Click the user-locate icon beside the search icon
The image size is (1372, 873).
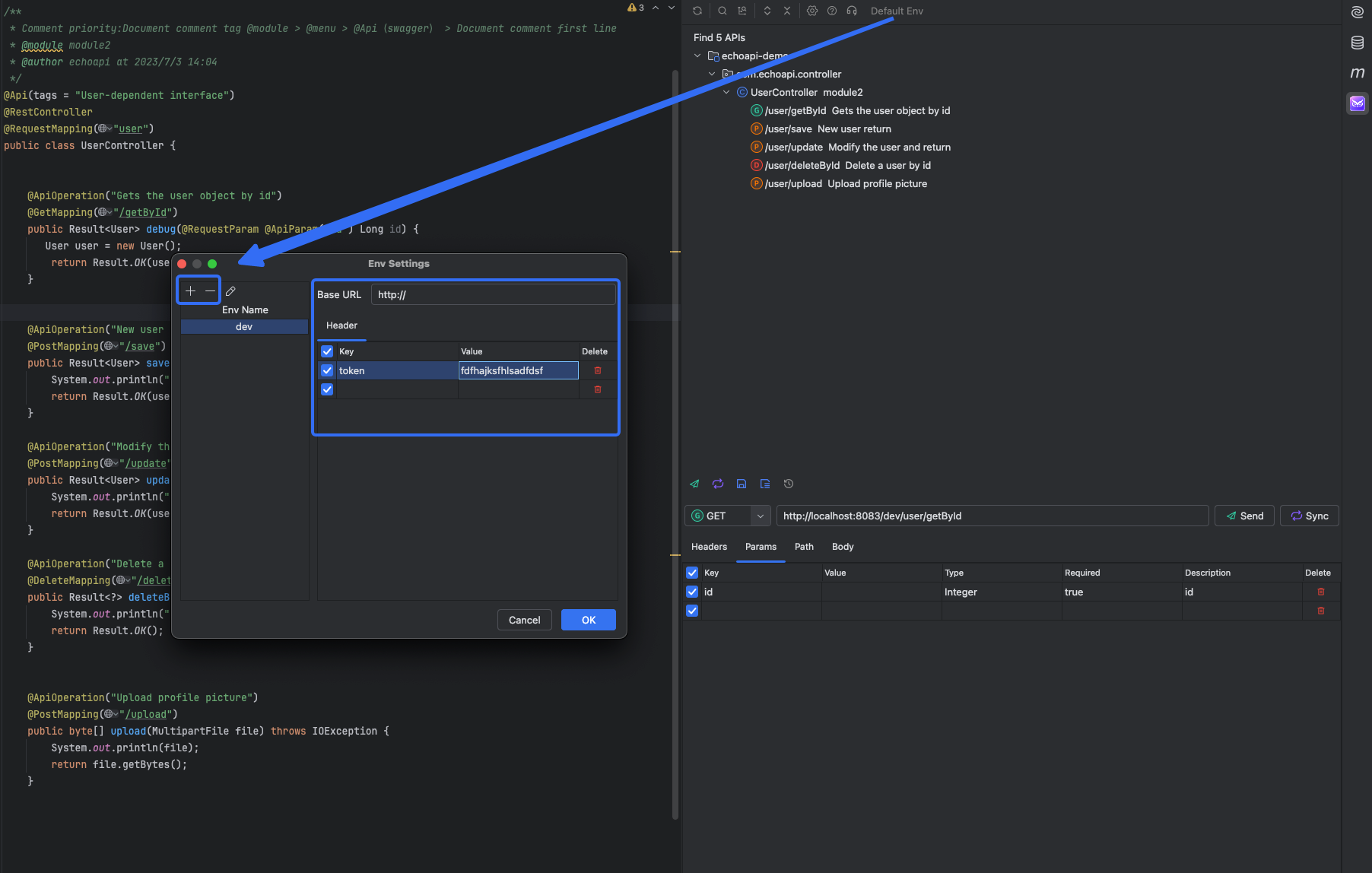742,11
